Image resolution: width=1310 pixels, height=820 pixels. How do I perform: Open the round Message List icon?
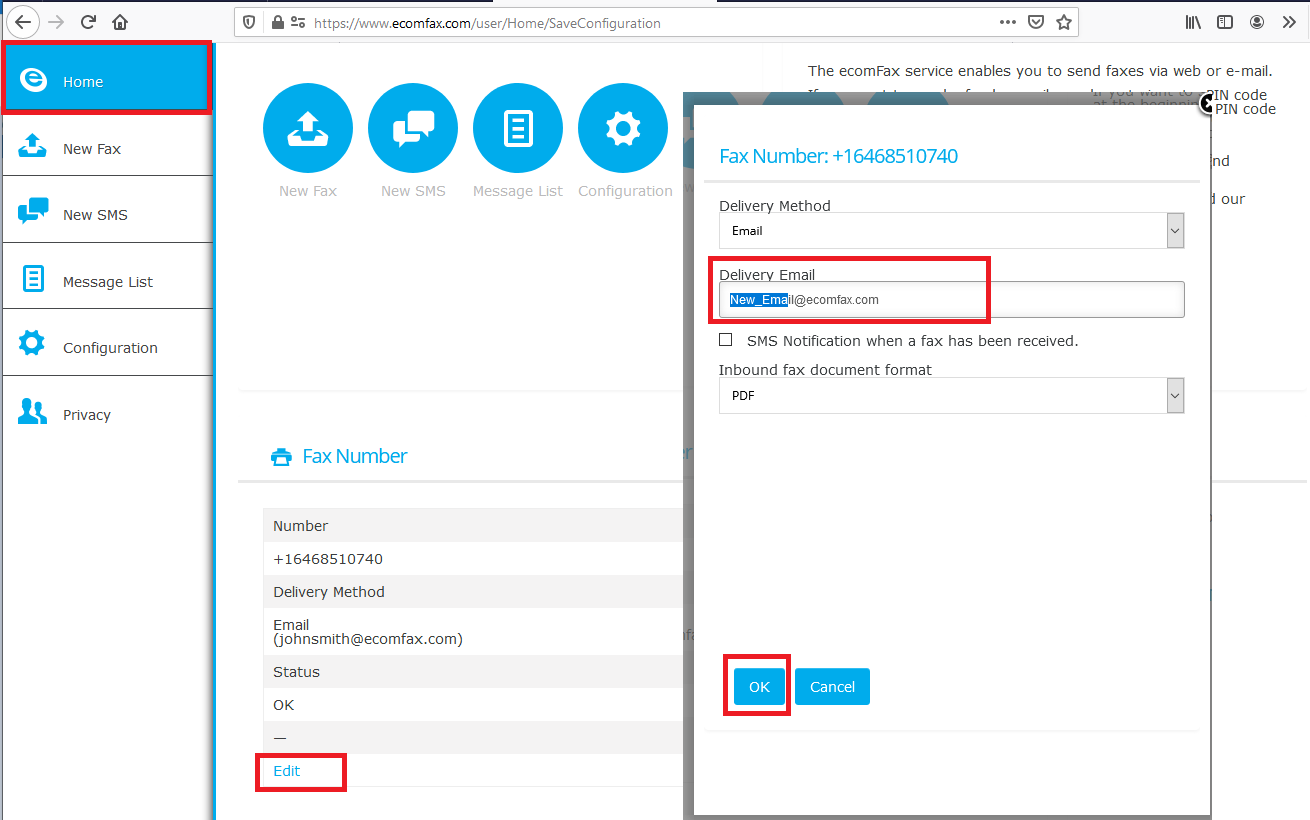pos(518,128)
